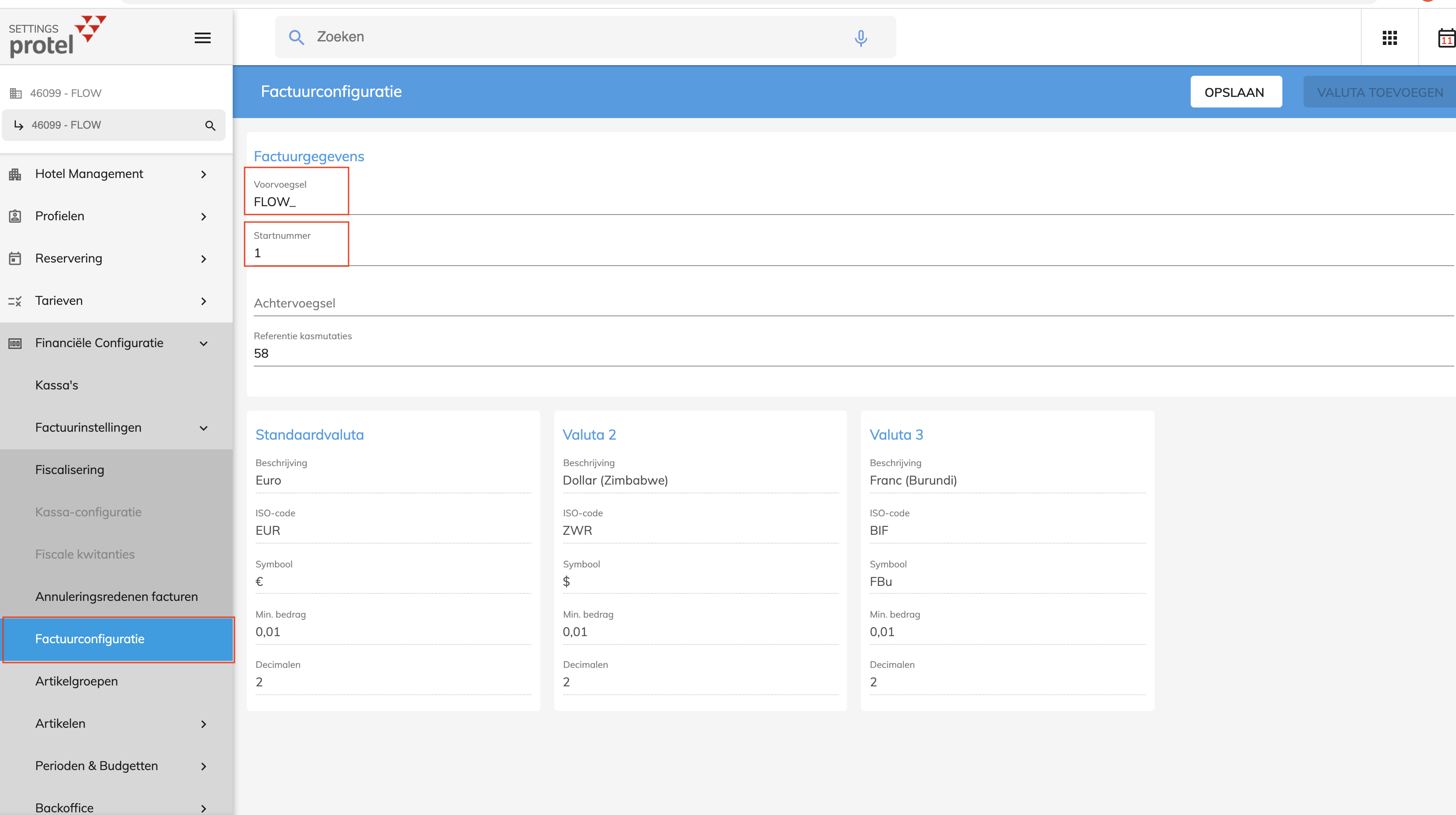Click the microphone voice search icon

(x=860, y=38)
